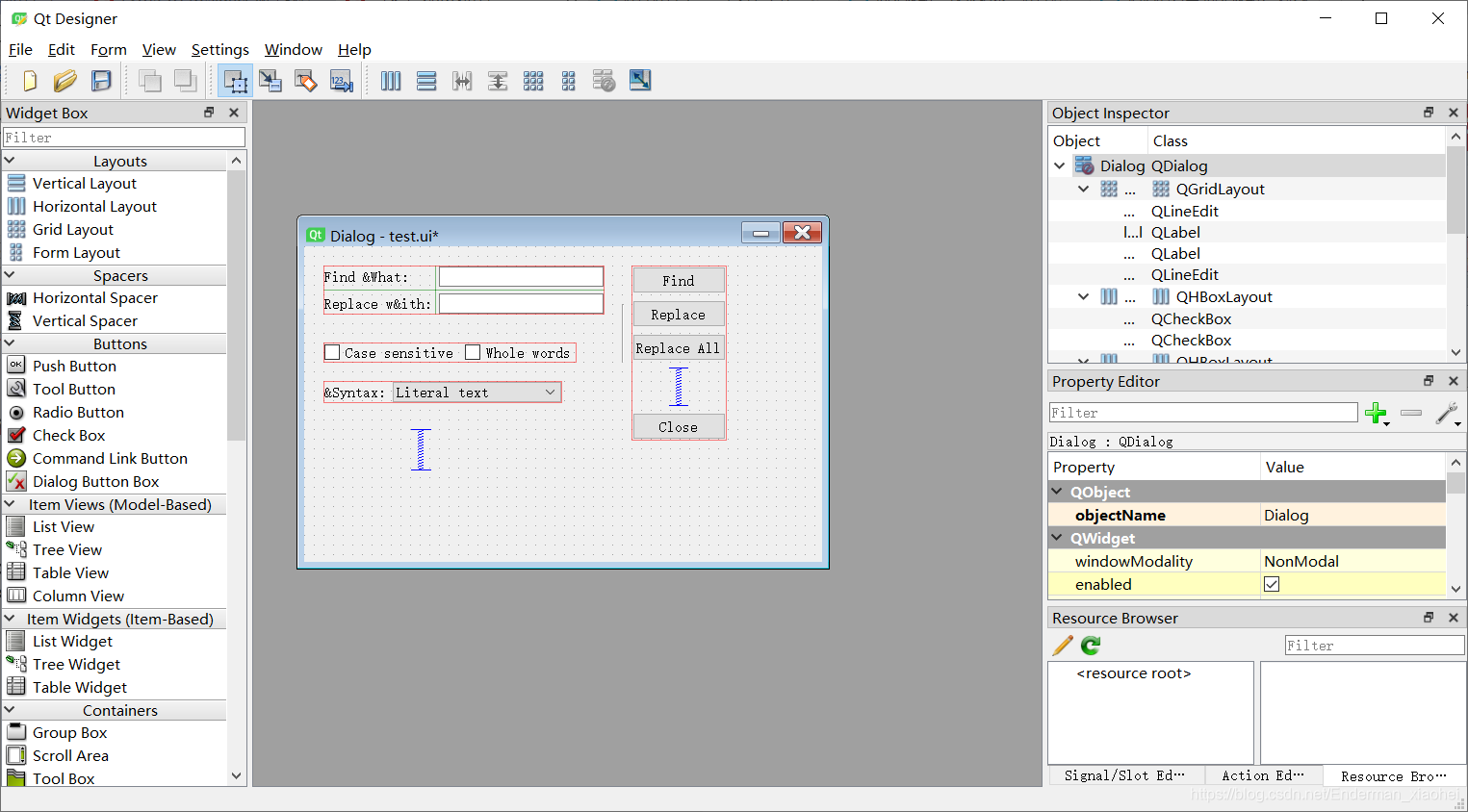Collapse the Buttons category
The height and width of the screenshot is (812, 1468).
[x=11, y=343]
